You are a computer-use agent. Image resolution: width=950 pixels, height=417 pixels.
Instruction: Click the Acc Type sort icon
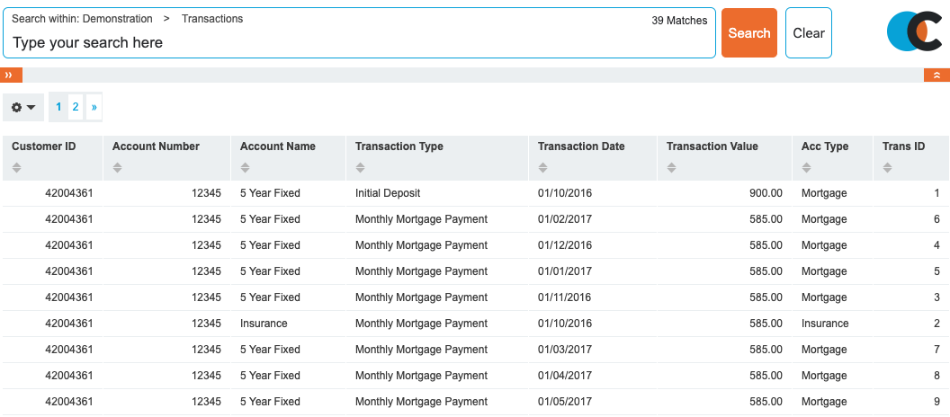point(807,168)
